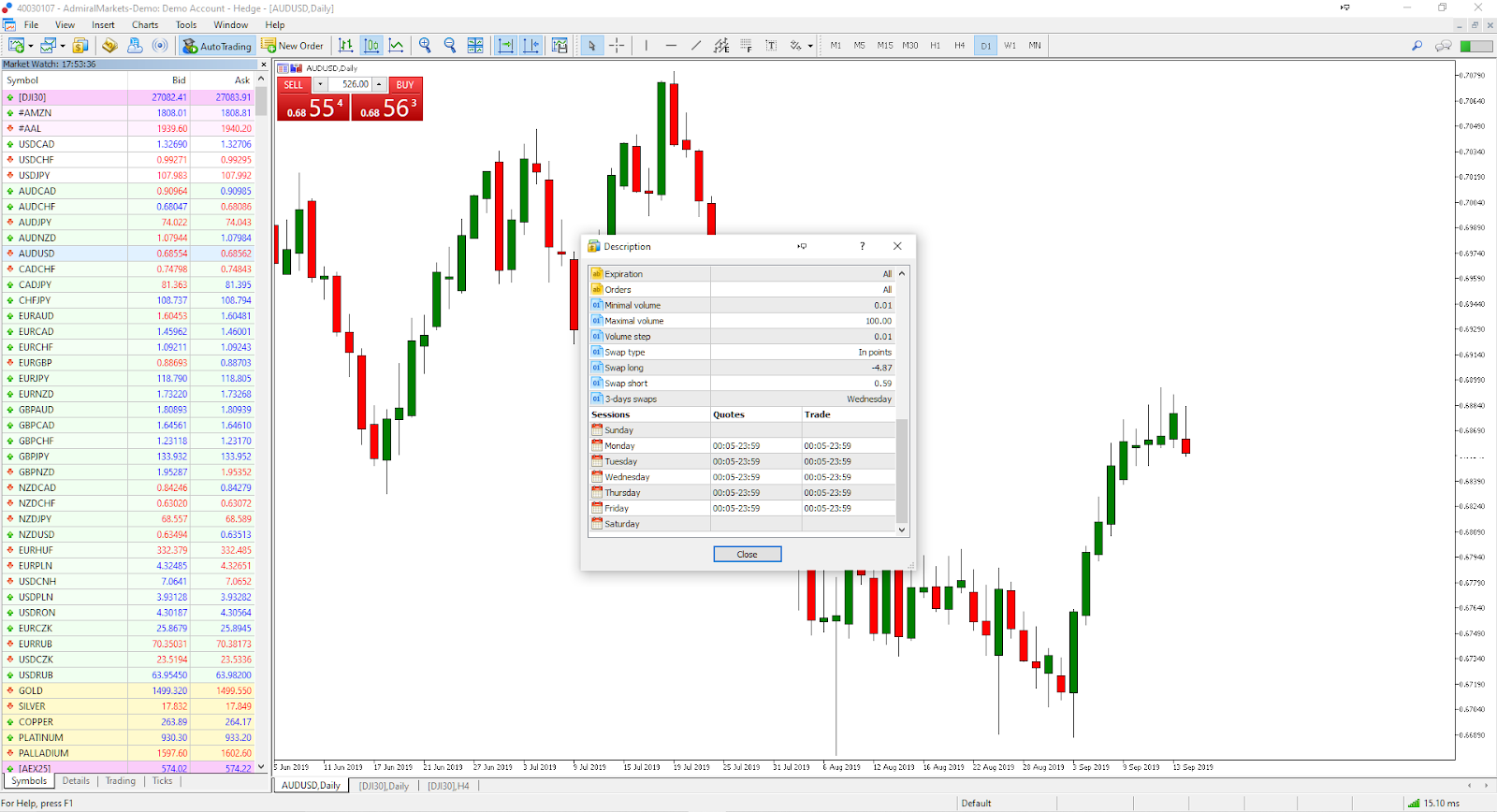Click the red SELL button
The width and height of the screenshot is (1497, 812).
(x=294, y=84)
